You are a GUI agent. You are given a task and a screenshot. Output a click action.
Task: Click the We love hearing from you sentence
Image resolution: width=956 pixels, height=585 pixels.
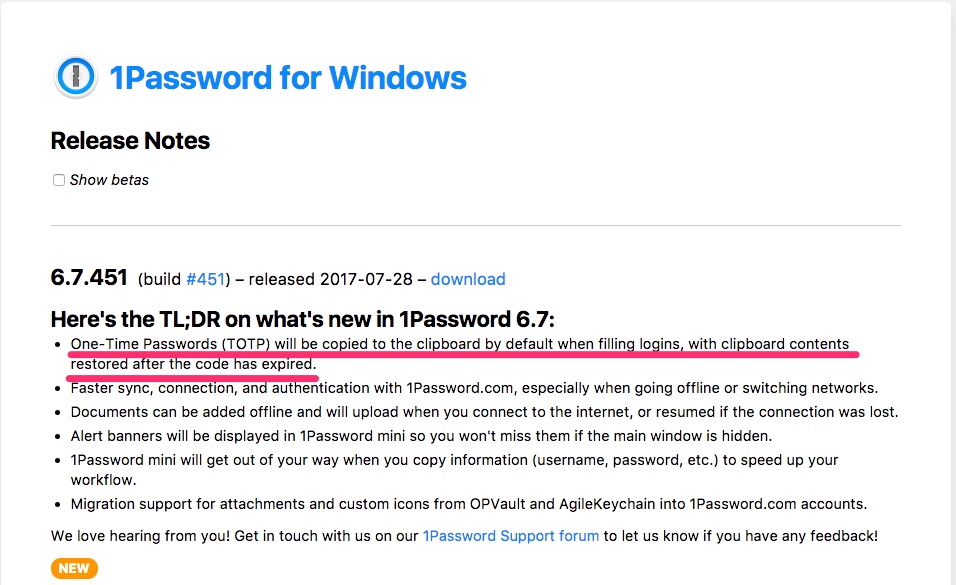point(464,536)
